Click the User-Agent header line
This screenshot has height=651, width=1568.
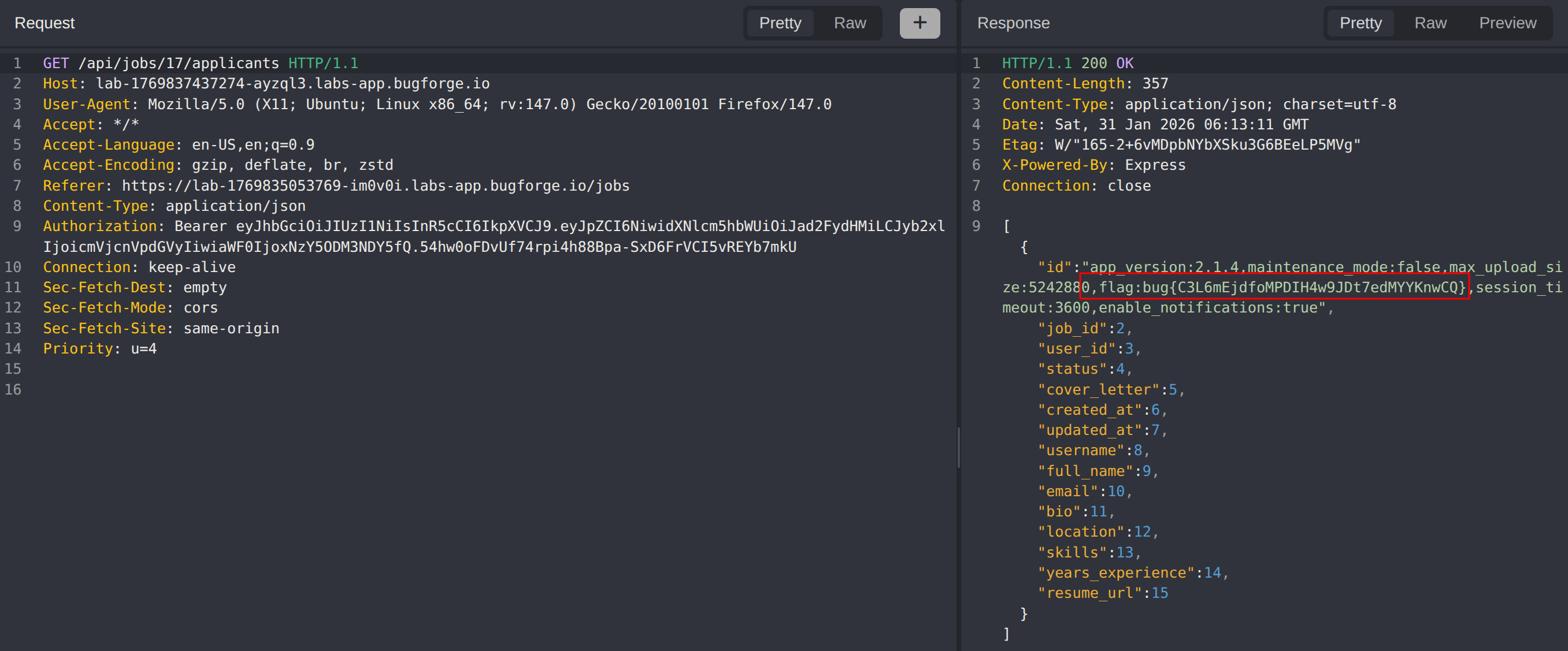point(436,104)
